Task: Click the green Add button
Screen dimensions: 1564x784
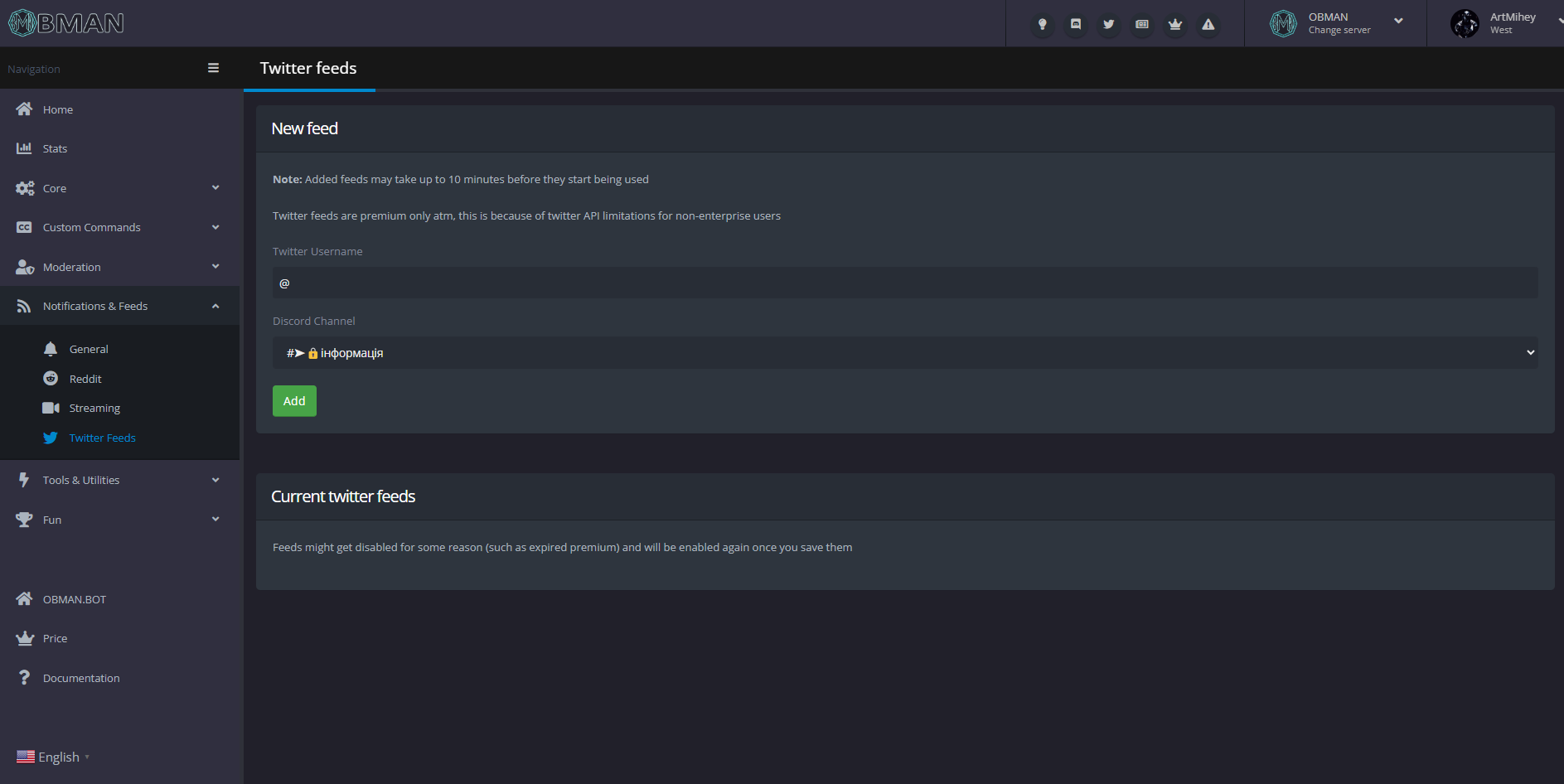Action: 294,401
